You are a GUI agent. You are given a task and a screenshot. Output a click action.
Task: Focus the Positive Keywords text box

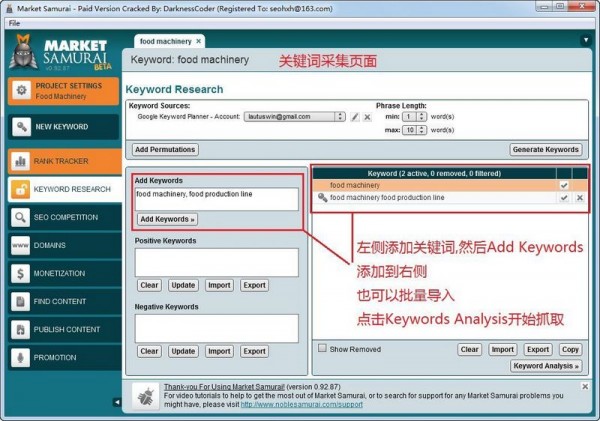click(x=217, y=263)
